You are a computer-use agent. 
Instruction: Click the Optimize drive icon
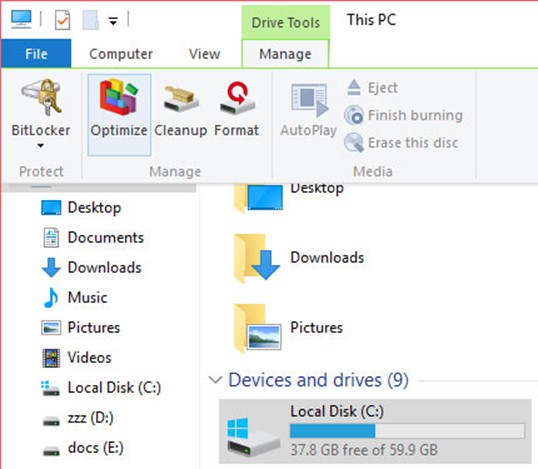[119, 97]
